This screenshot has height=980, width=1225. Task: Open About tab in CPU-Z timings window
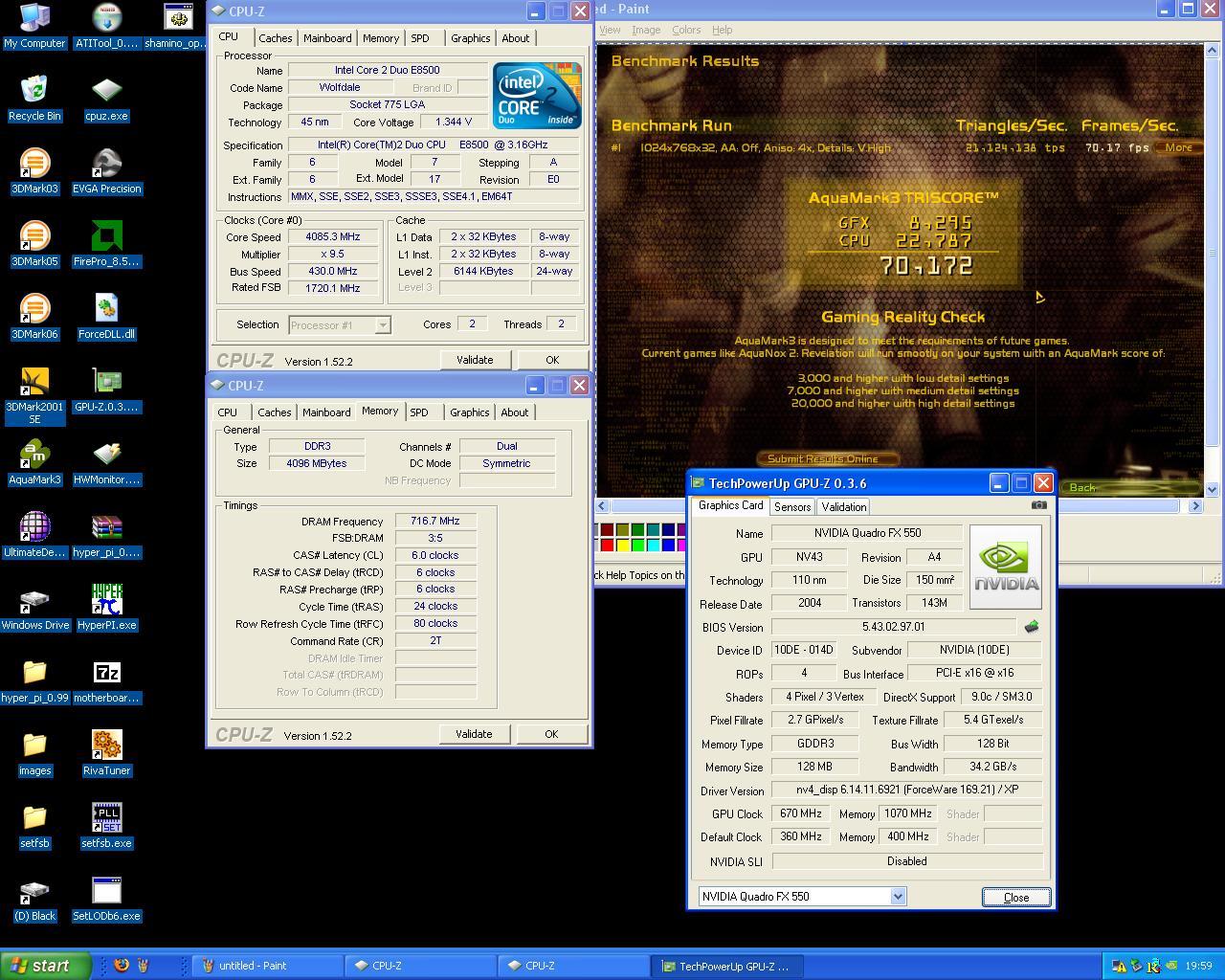tap(515, 412)
